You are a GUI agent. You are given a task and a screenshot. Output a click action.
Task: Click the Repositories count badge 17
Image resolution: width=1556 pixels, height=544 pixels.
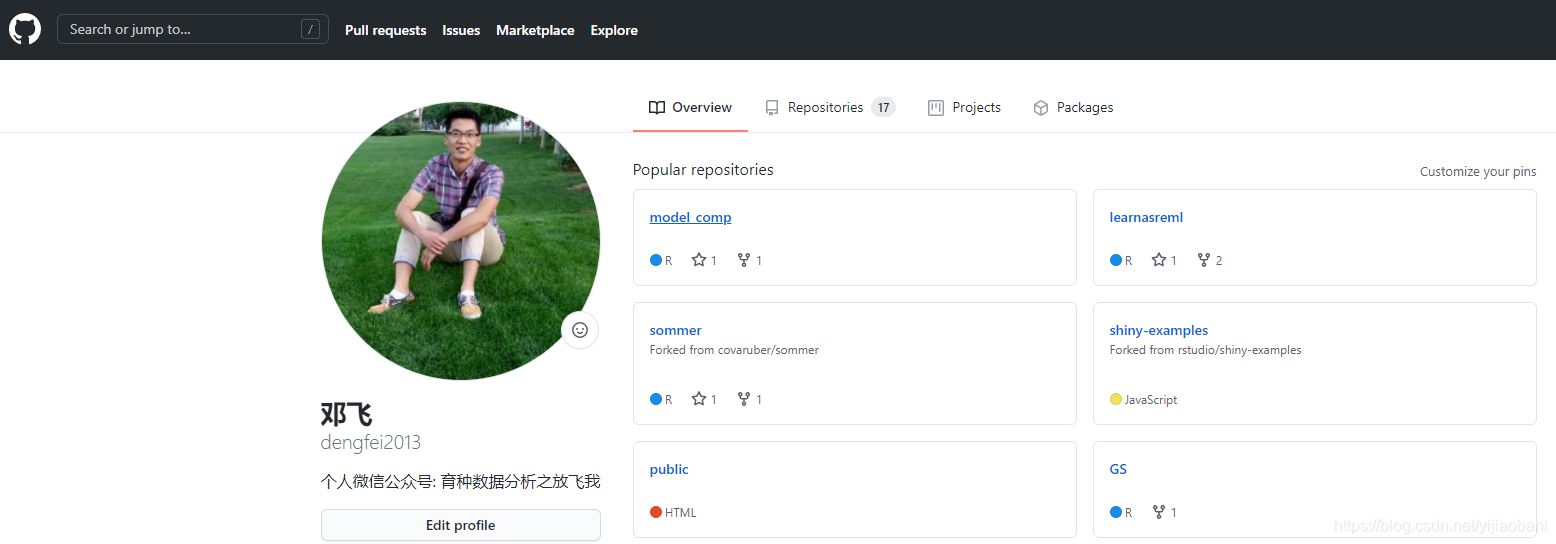pos(883,108)
